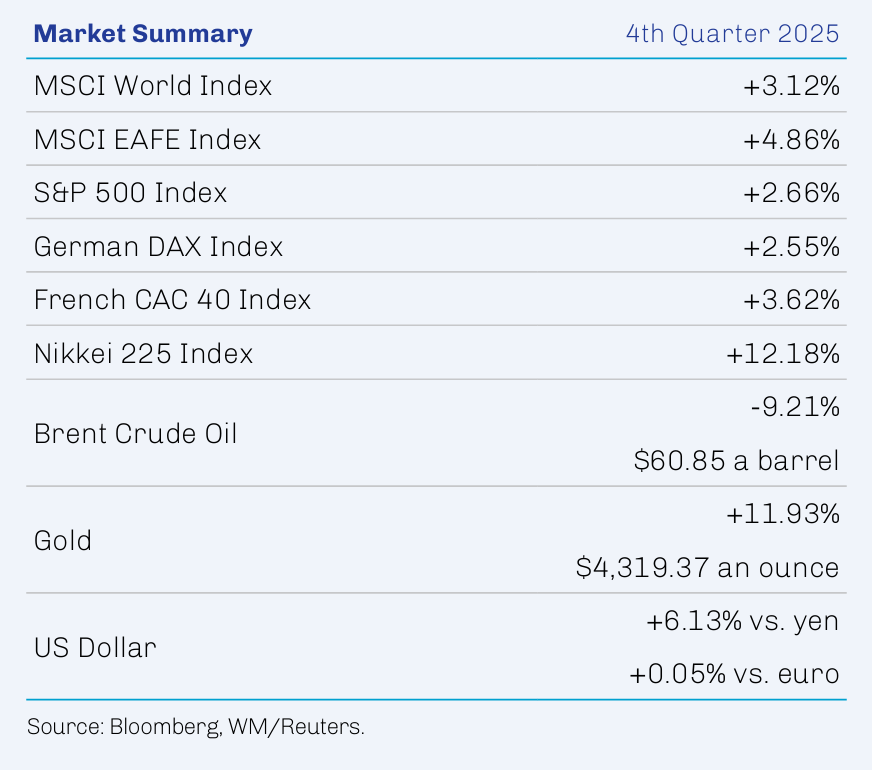Select the MSCI EAFE Index label
The image size is (872, 770).
[147, 140]
